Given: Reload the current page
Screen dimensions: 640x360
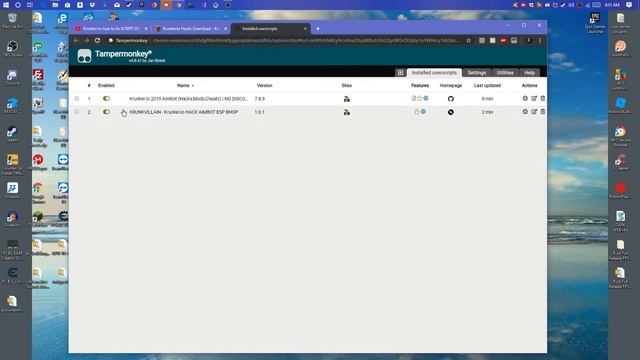Looking at the screenshot, I should 97,40.
